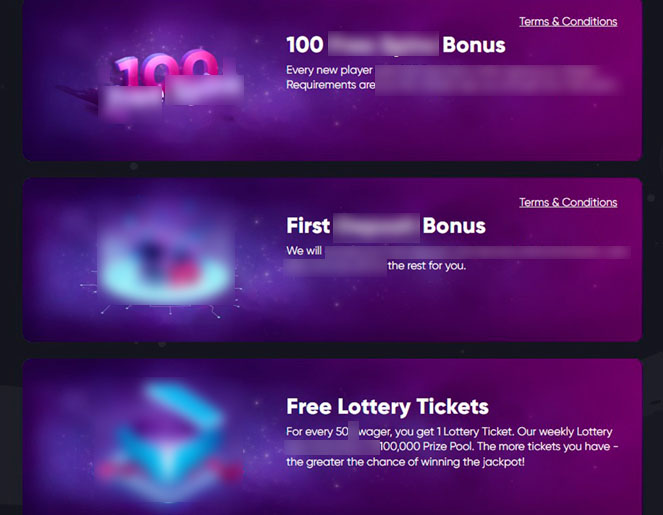Click the "100 ... Bonus" heading

tap(395, 44)
